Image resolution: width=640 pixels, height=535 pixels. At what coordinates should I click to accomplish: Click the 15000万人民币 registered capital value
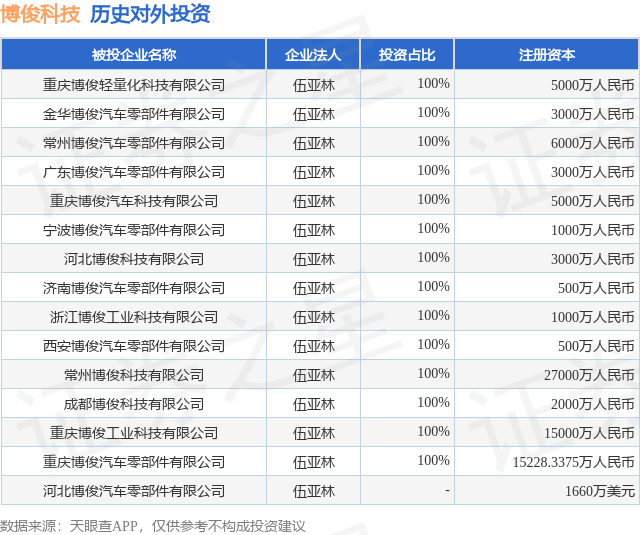(x=589, y=433)
